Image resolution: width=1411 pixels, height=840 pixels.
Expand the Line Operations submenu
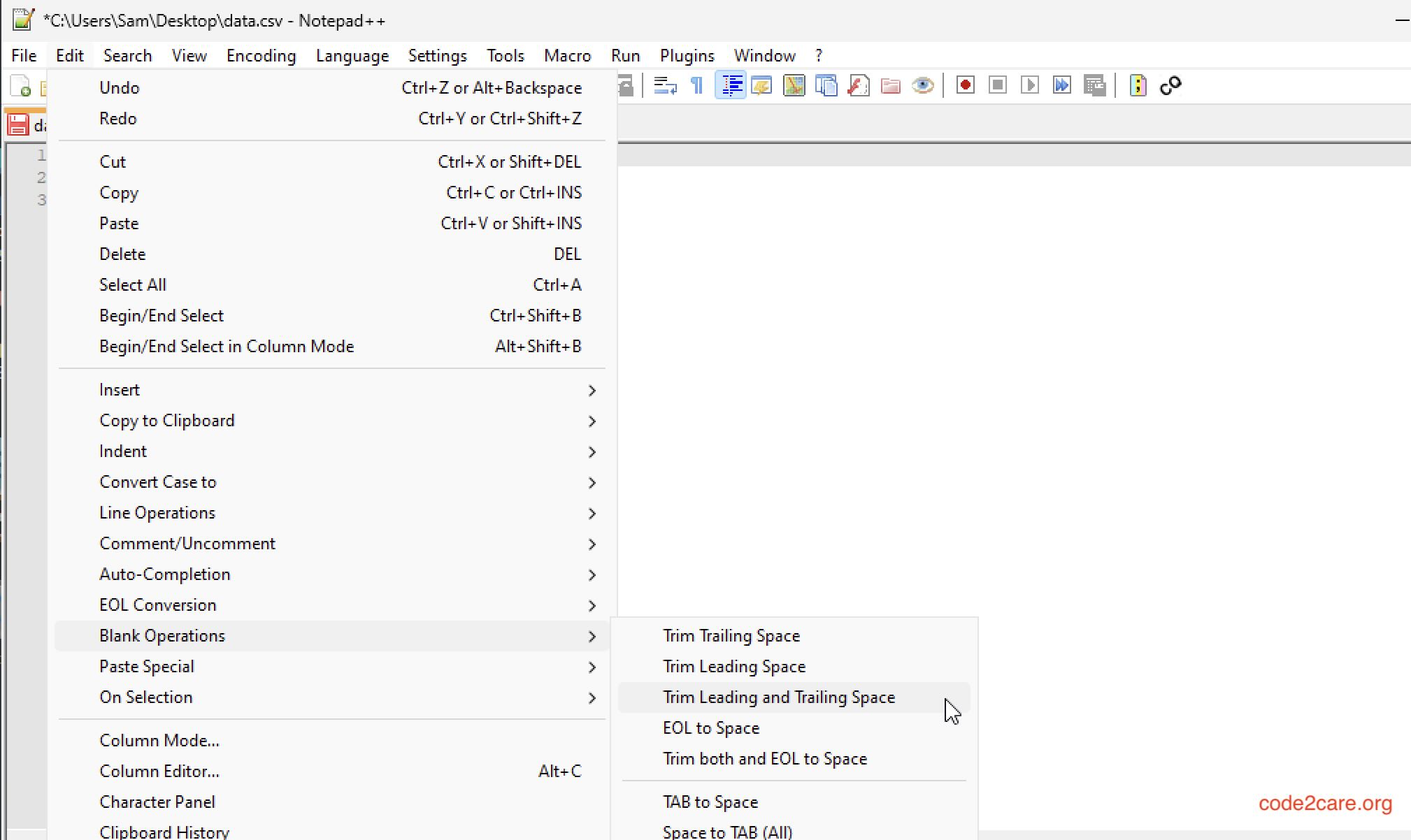pyautogui.click(x=157, y=512)
